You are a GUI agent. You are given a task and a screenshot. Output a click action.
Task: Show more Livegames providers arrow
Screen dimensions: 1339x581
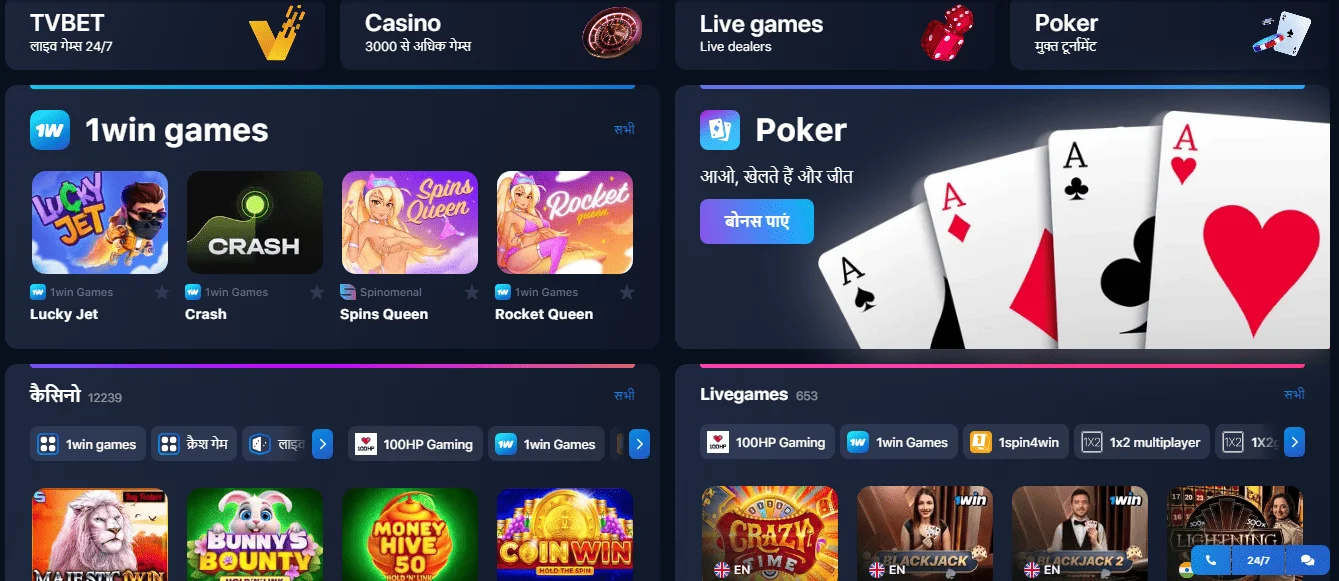tap(1294, 442)
